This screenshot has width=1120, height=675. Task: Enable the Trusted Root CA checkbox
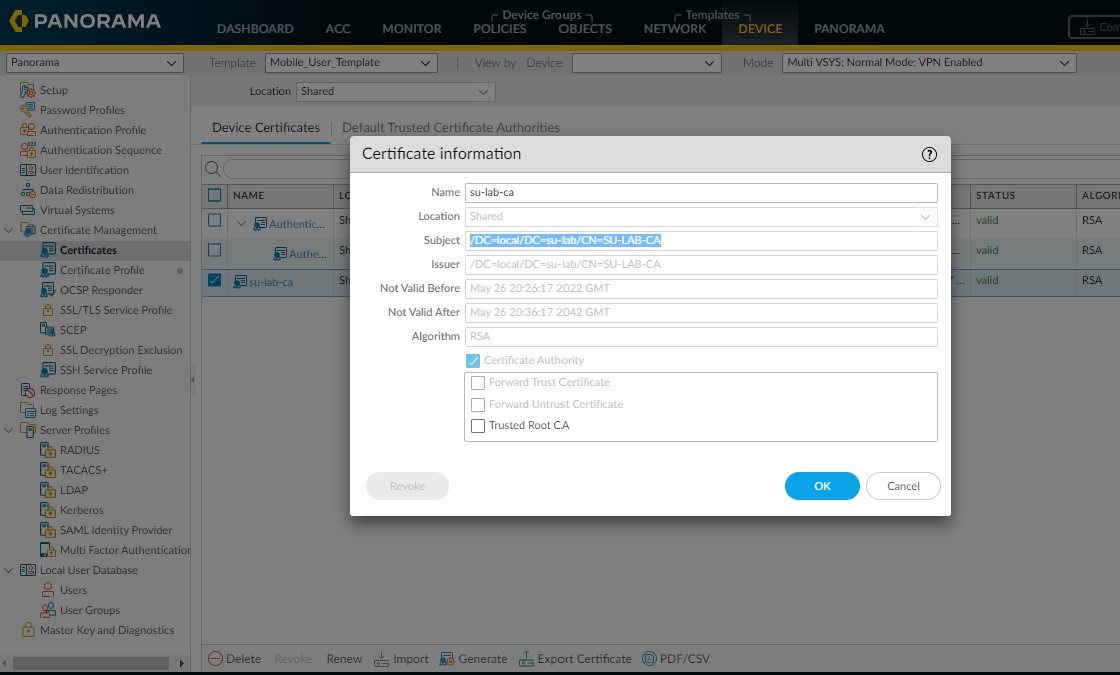[x=478, y=425]
